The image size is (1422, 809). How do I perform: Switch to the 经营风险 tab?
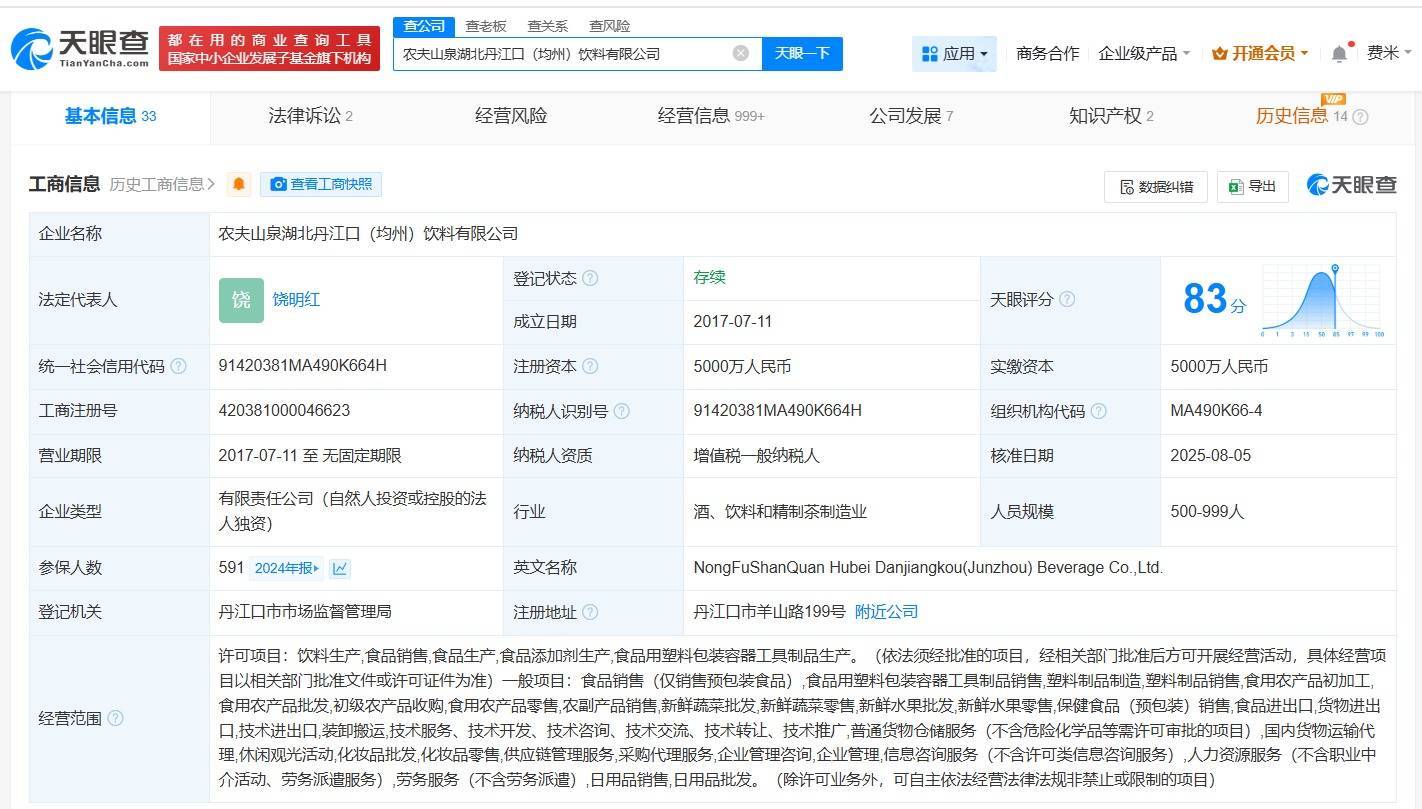click(511, 116)
